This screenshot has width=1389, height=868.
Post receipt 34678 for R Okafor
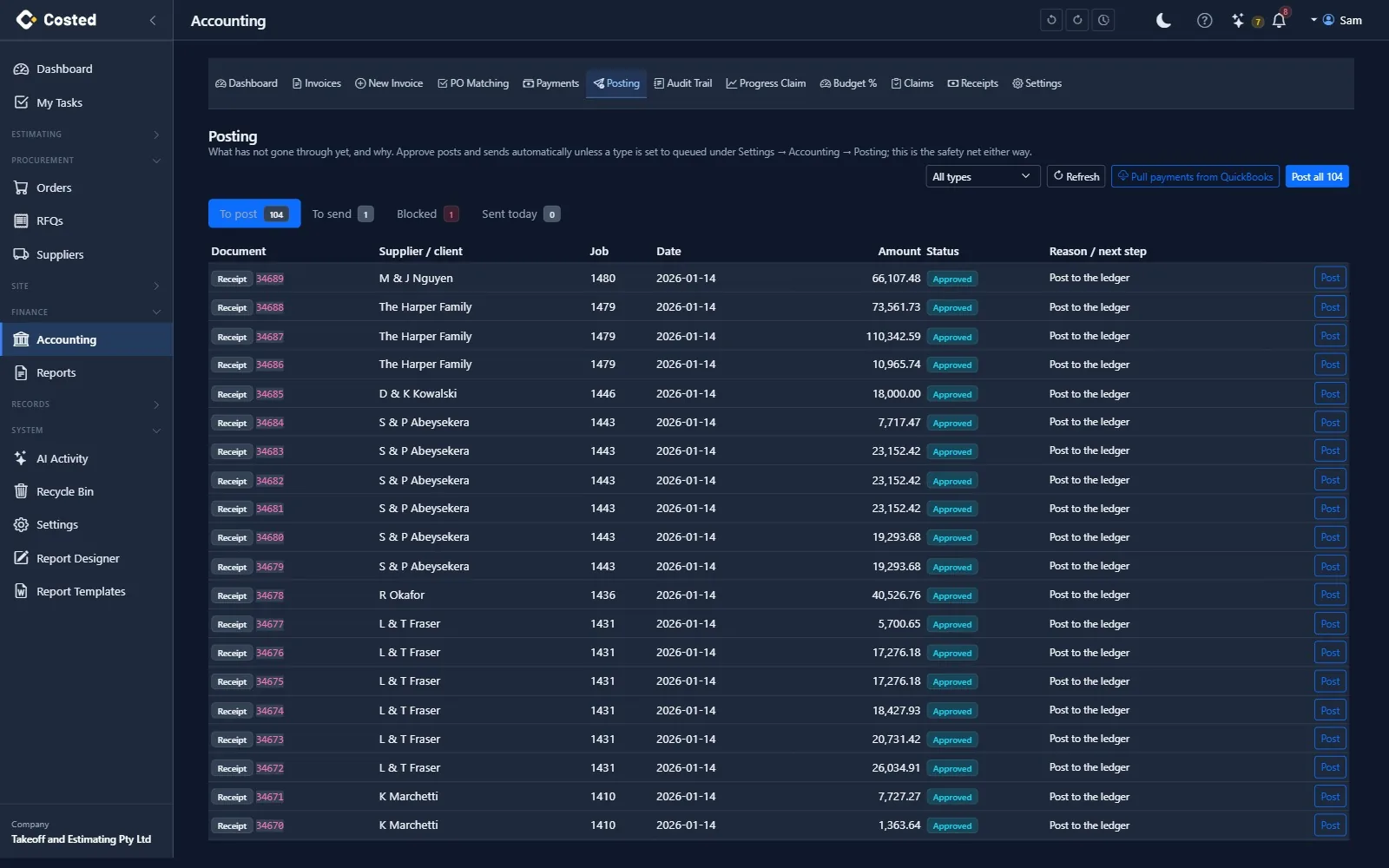(x=1330, y=595)
